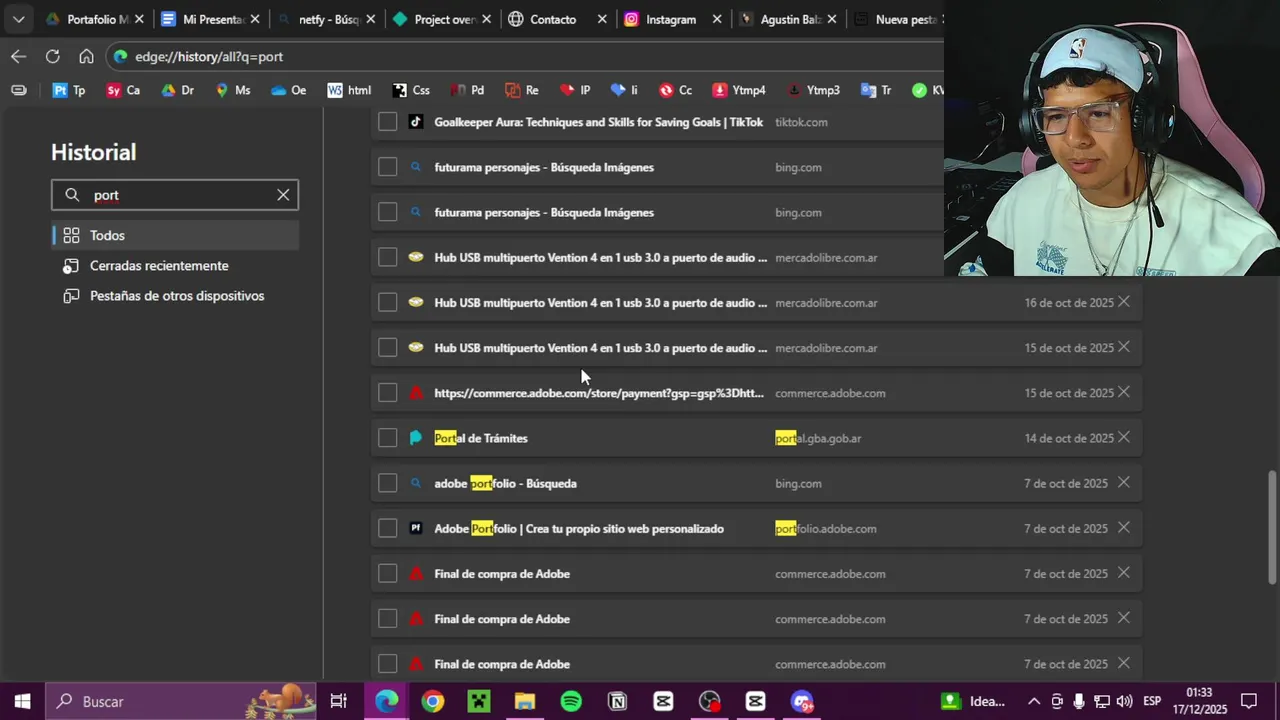1280x720 pixels.
Task: Click the history page vertical scrollbar thumb
Action: tap(1273, 527)
